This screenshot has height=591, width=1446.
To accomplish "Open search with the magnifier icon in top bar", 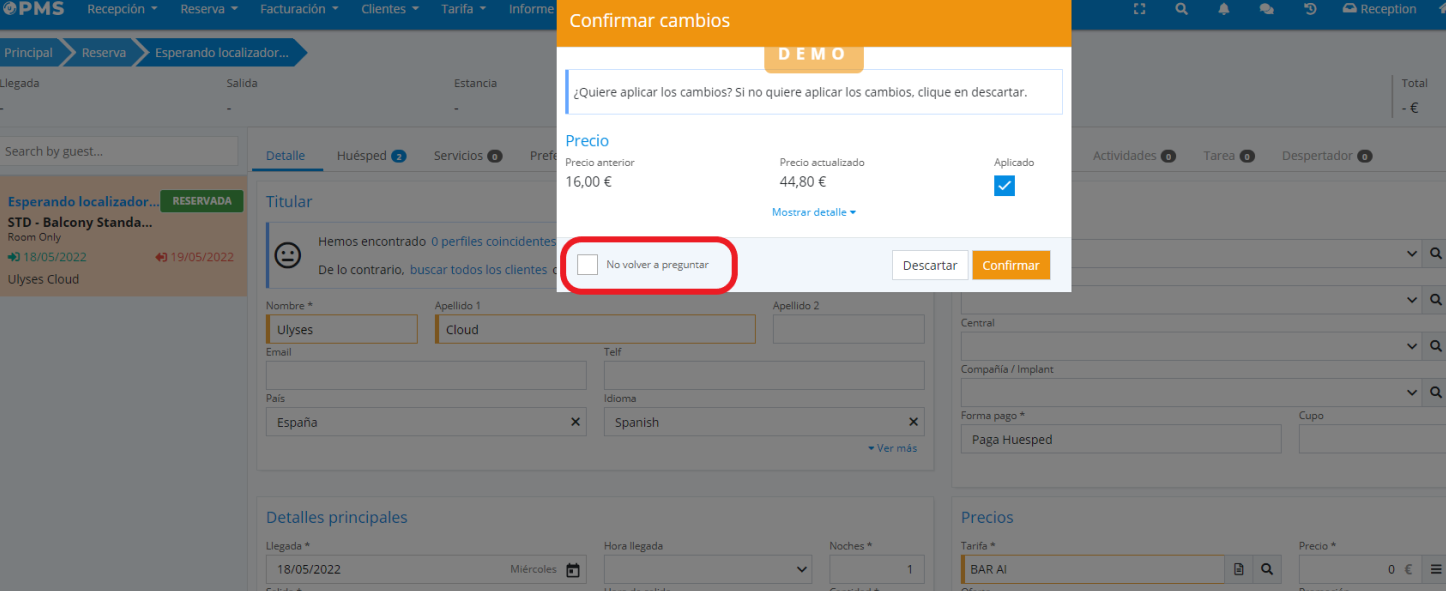I will [x=1181, y=9].
